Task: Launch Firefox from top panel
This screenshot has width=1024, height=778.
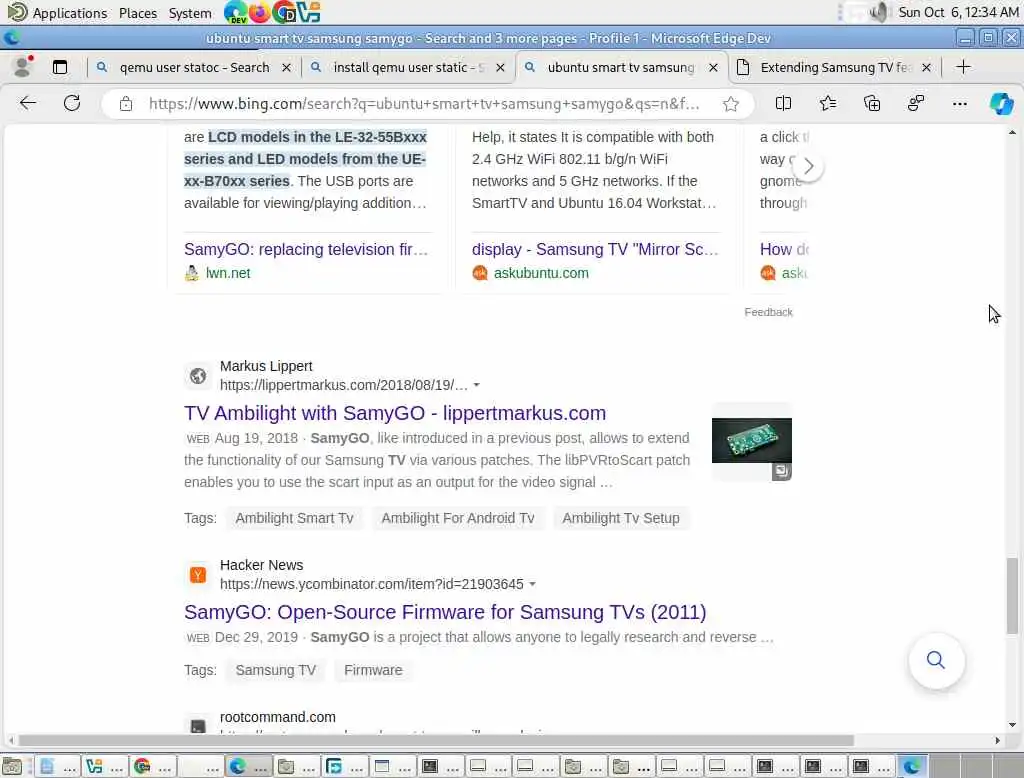Action: click(x=259, y=12)
